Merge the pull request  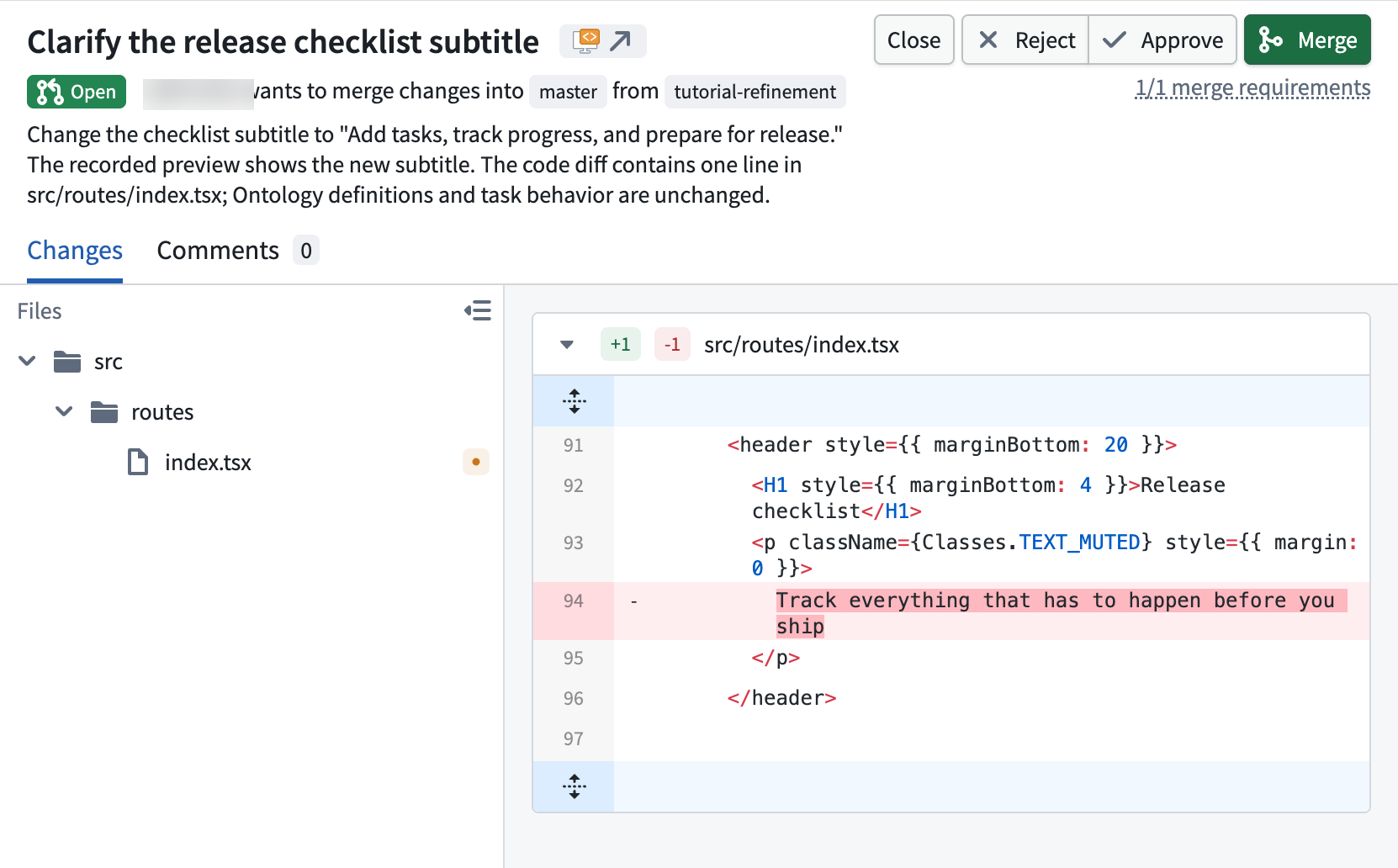pyautogui.click(x=1307, y=40)
